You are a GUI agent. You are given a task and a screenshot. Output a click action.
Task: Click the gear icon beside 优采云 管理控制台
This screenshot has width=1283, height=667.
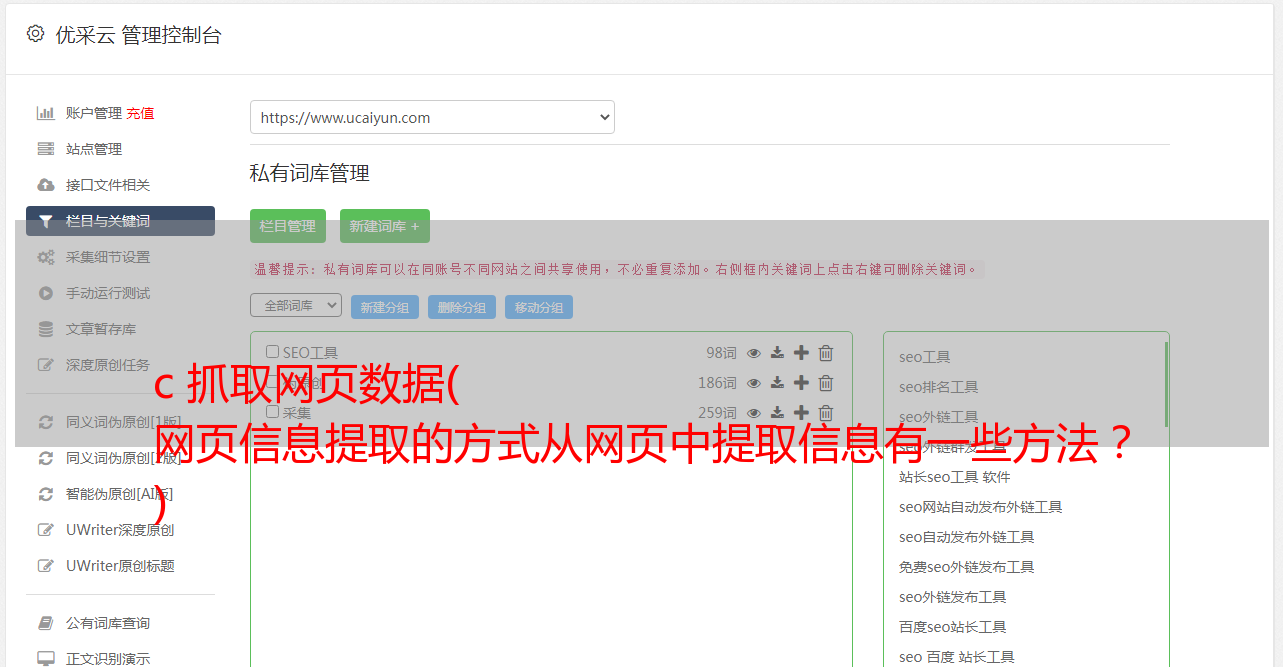point(35,34)
